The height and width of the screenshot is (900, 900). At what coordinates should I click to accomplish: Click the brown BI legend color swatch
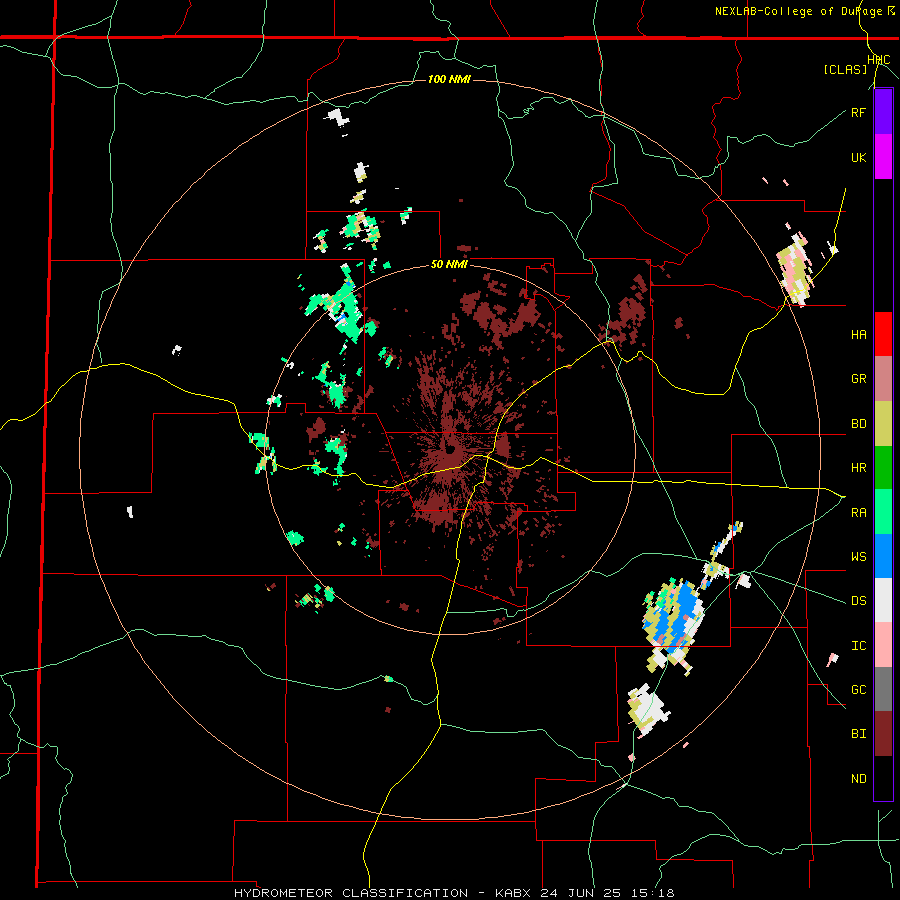(883, 734)
